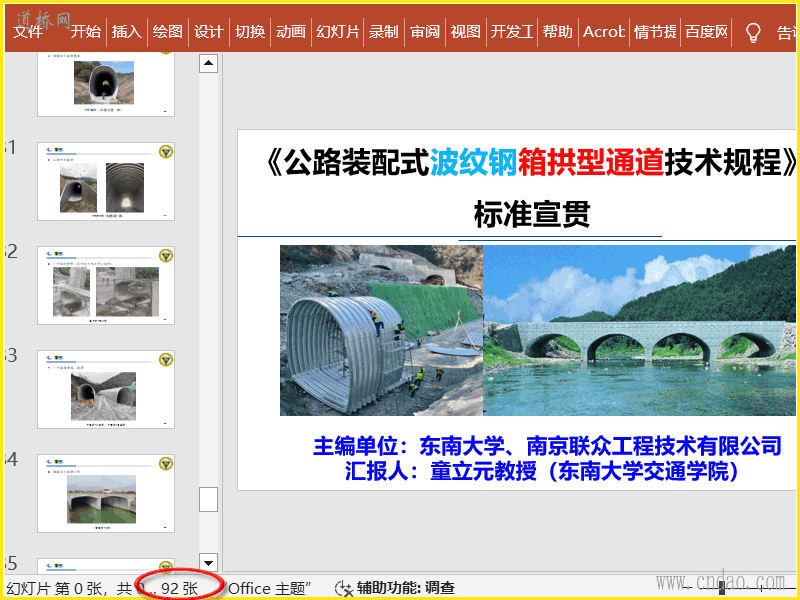Open the 插入 ribbon tab
Viewport: 800px width, 600px height.
(x=126, y=32)
